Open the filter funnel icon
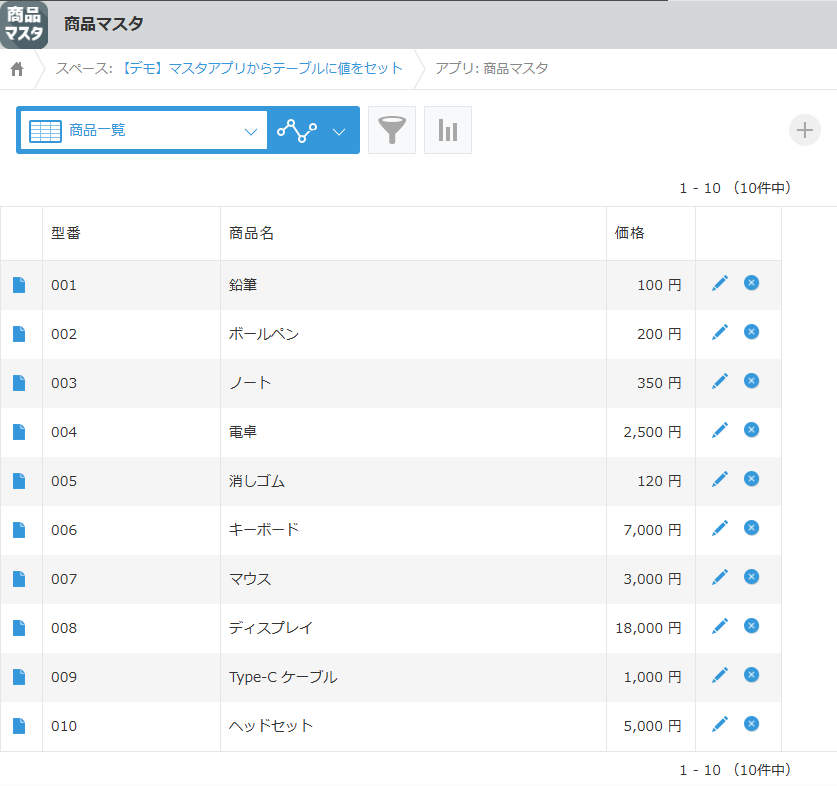This screenshot has width=837, height=786. 392,130
